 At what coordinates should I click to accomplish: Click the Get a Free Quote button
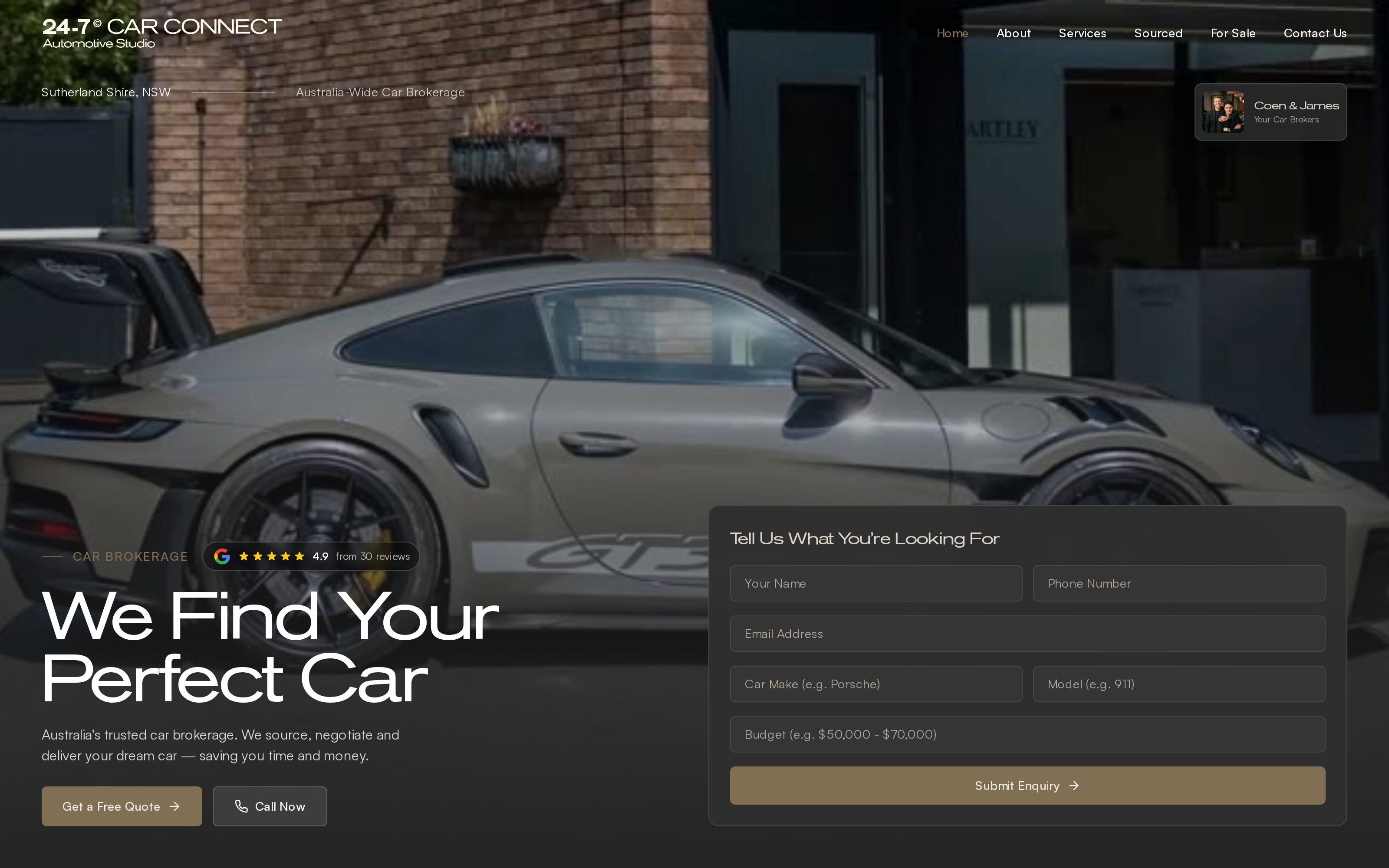(122, 806)
